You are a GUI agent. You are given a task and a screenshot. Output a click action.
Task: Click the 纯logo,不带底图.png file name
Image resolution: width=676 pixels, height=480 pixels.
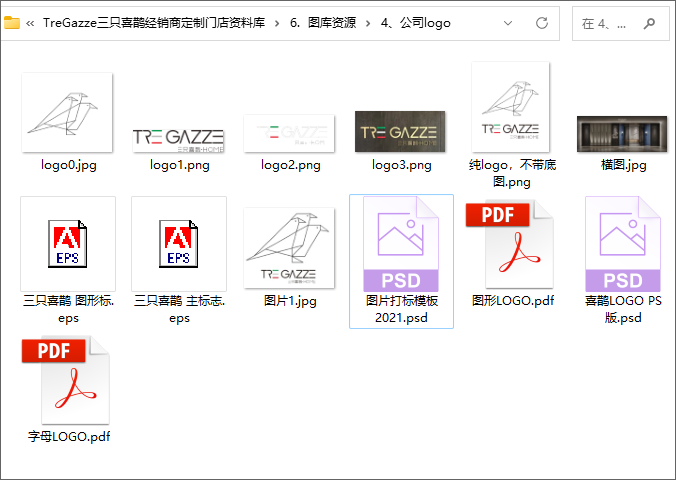512,173
